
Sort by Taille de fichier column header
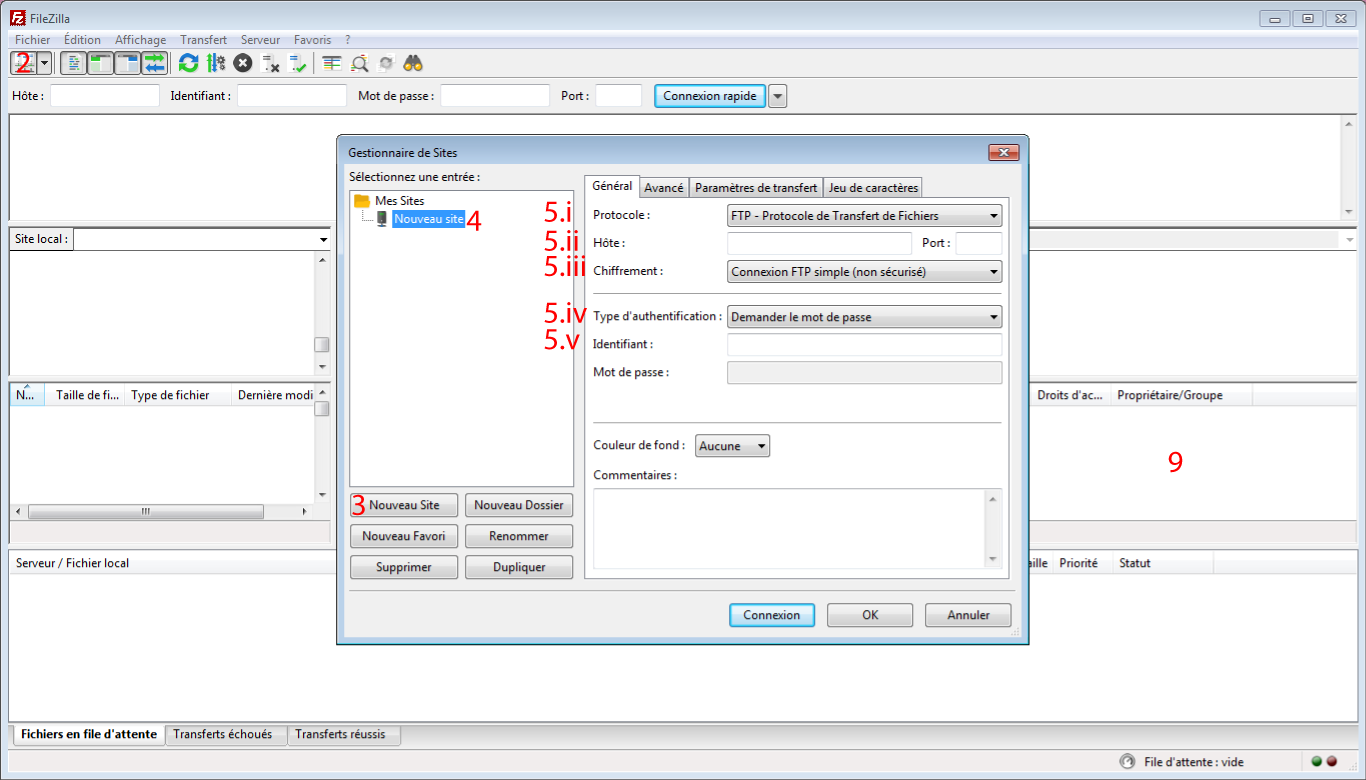coord(86,395)
